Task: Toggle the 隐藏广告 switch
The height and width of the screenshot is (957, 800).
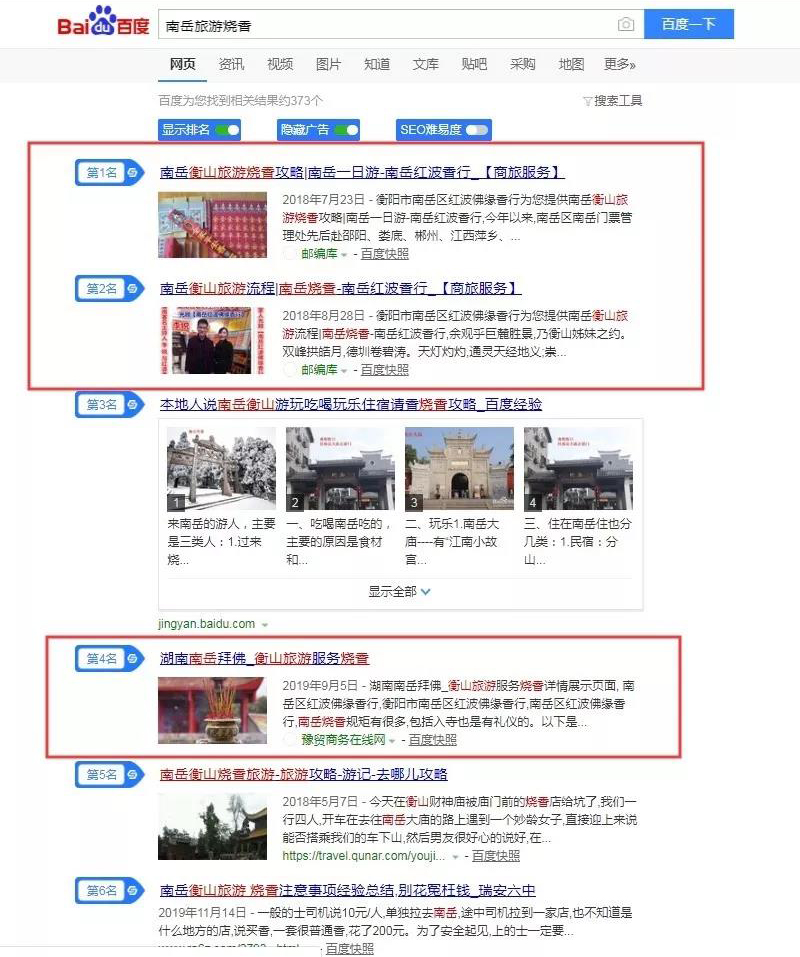Action: [346, 130]
